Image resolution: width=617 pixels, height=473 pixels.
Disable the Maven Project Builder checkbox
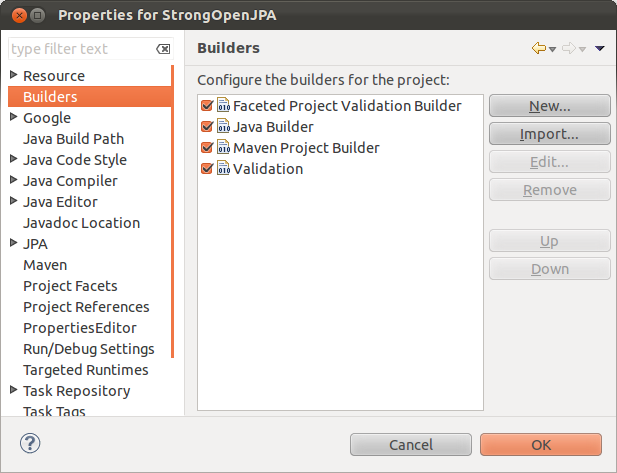coord(207,148)
